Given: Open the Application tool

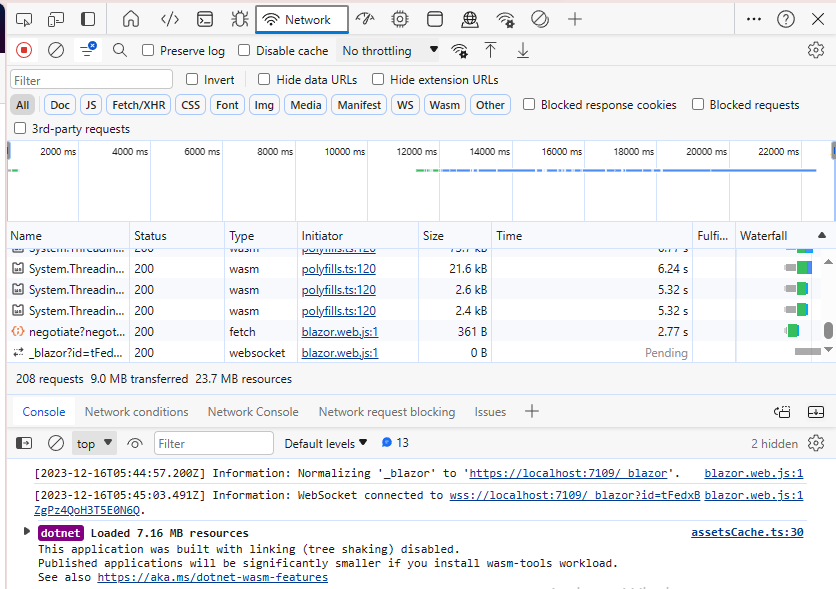Looking at the screenshot, I should coord(435,20).
